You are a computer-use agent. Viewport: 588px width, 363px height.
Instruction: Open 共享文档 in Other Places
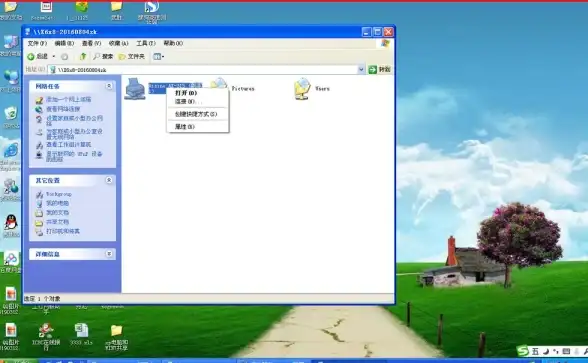point(57,222)
